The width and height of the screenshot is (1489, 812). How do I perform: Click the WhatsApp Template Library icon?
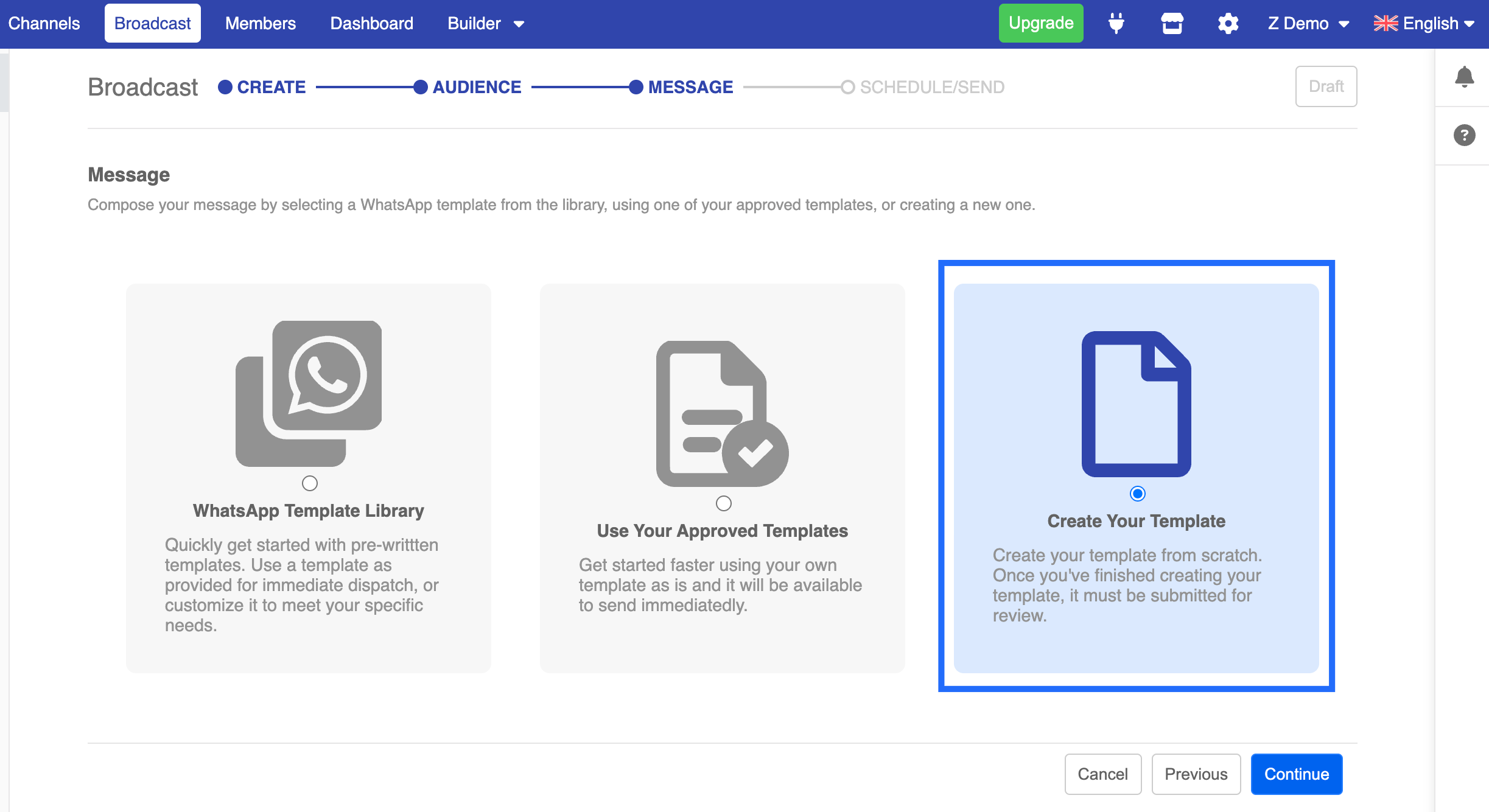(309, 393)
